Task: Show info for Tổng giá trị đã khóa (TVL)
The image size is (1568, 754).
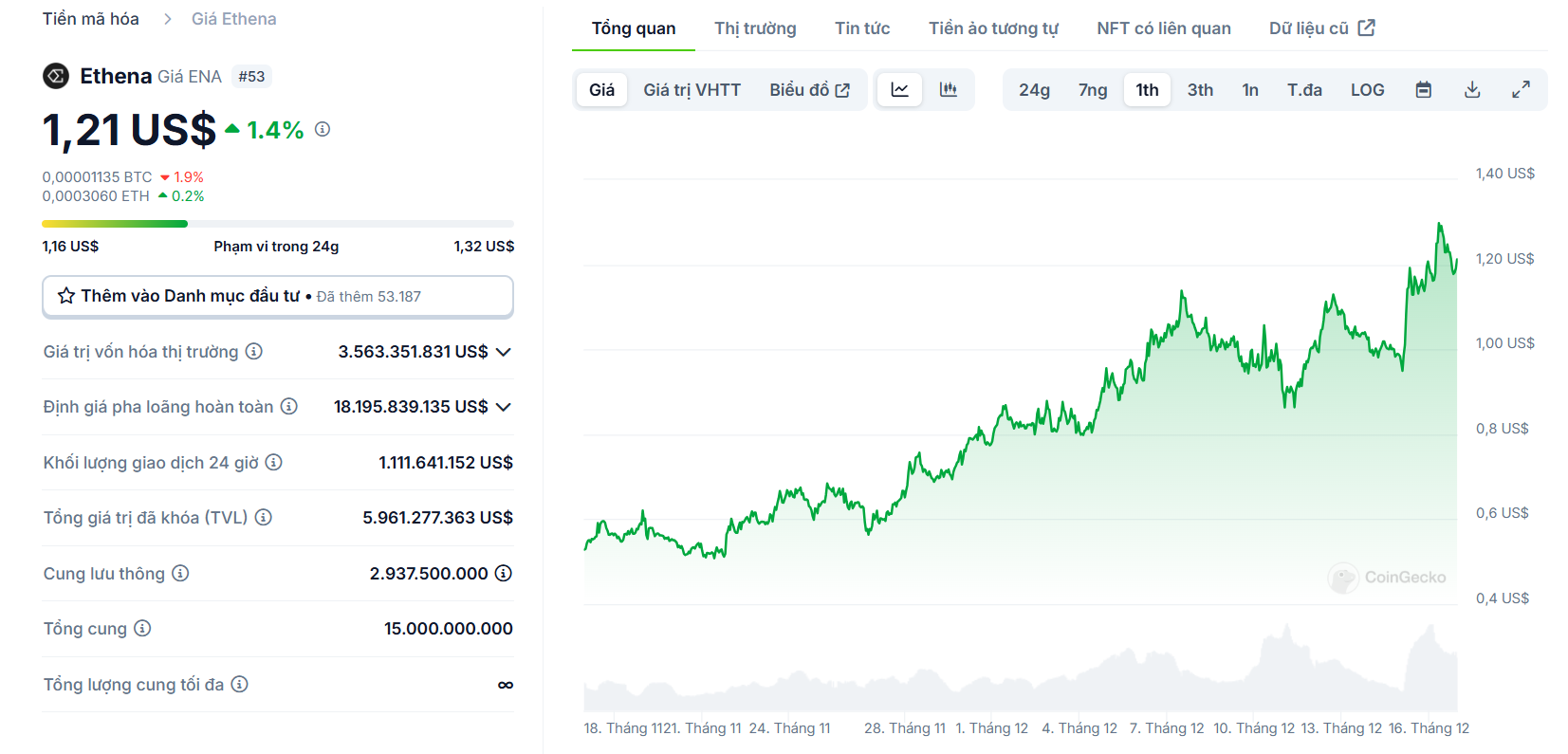Action: (x=264, y=517)
